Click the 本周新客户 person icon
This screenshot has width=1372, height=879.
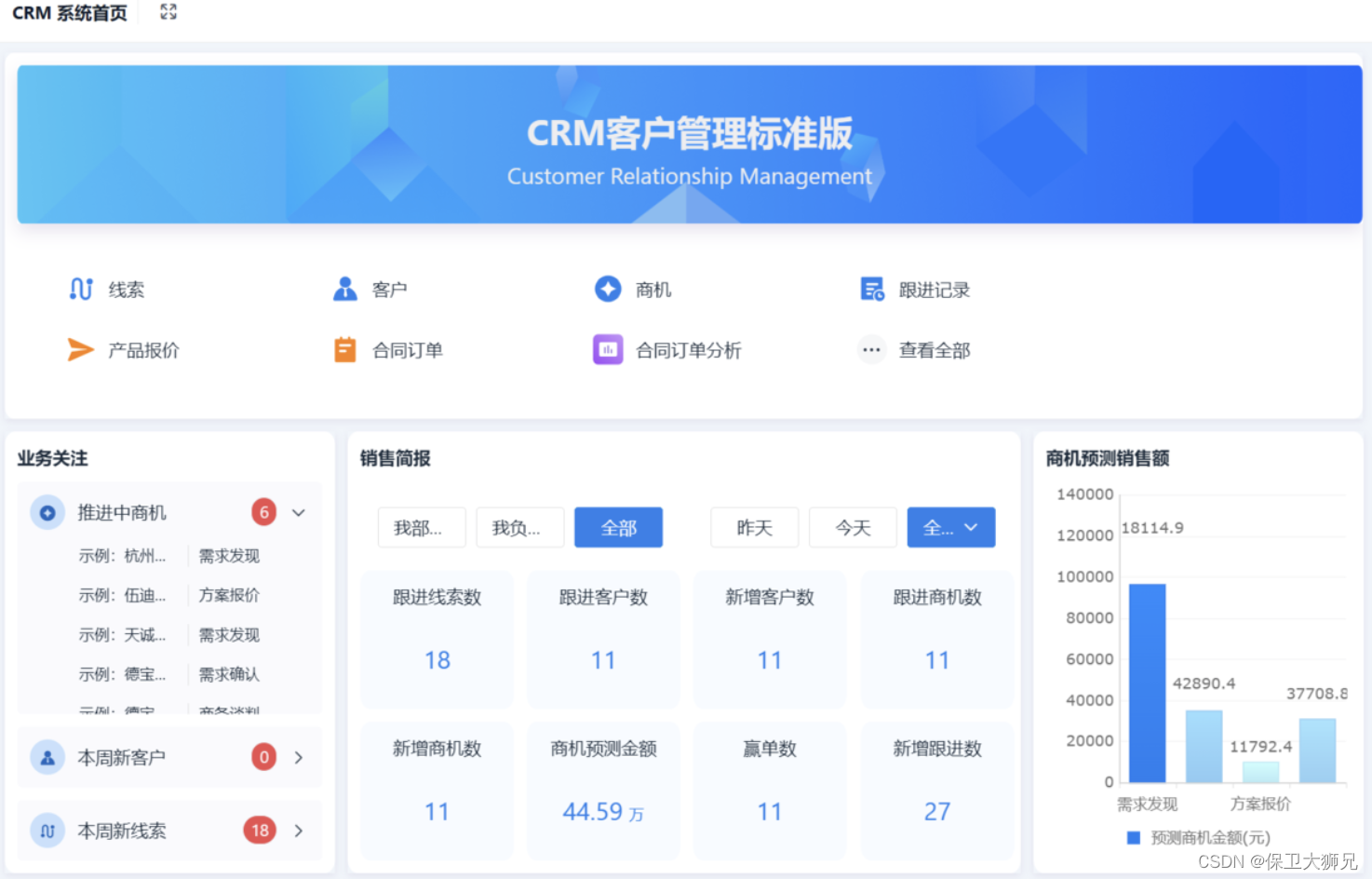coord(47,757)
